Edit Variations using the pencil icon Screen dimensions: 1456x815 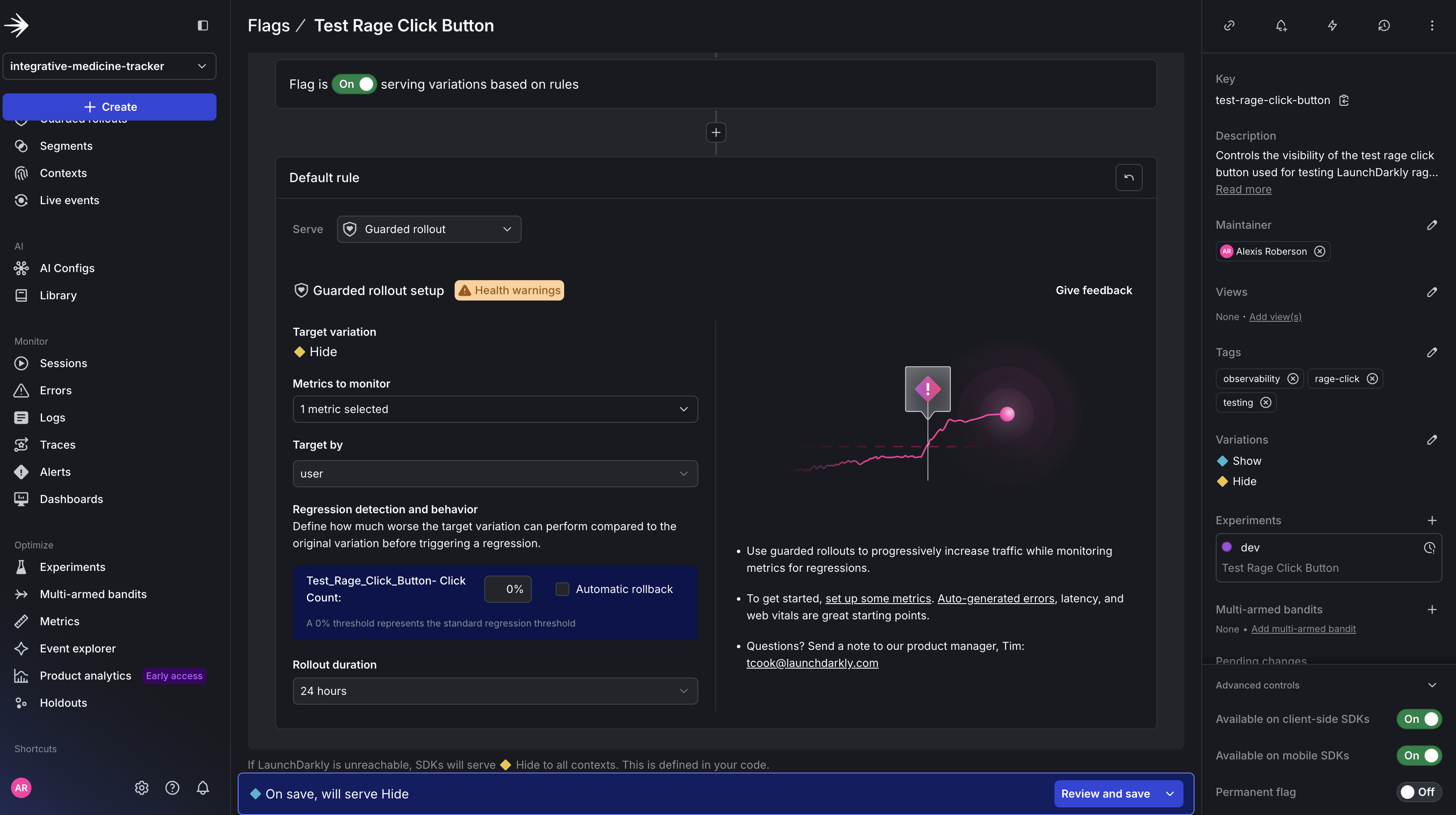(1433, 440)
